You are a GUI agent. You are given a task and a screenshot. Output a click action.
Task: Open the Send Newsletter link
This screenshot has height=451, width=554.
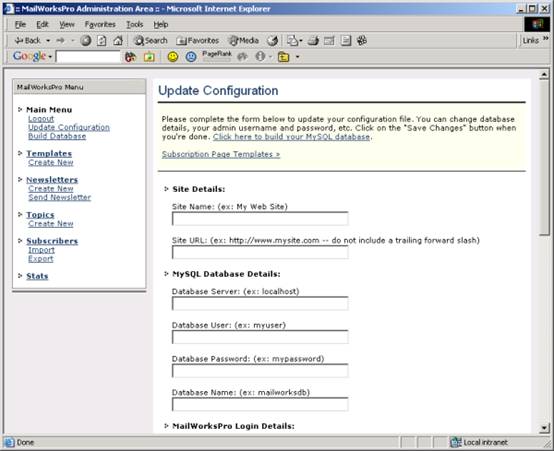pos(59,197)
